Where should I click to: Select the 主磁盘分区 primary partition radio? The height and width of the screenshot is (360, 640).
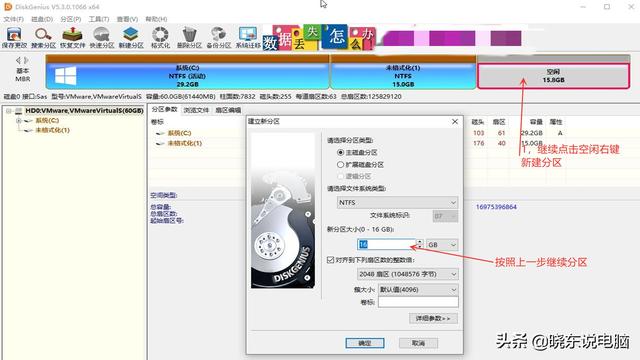point(340,152)
